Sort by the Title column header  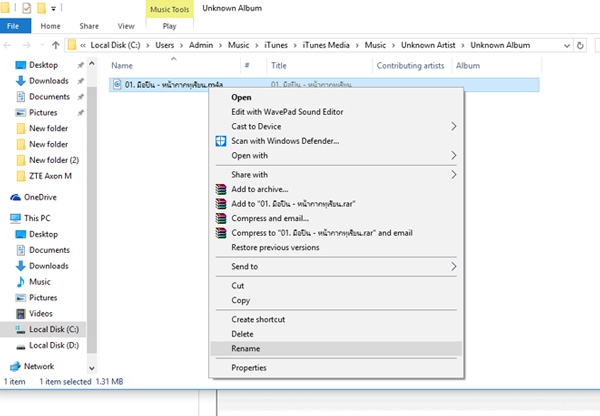[x=319, y=65]
